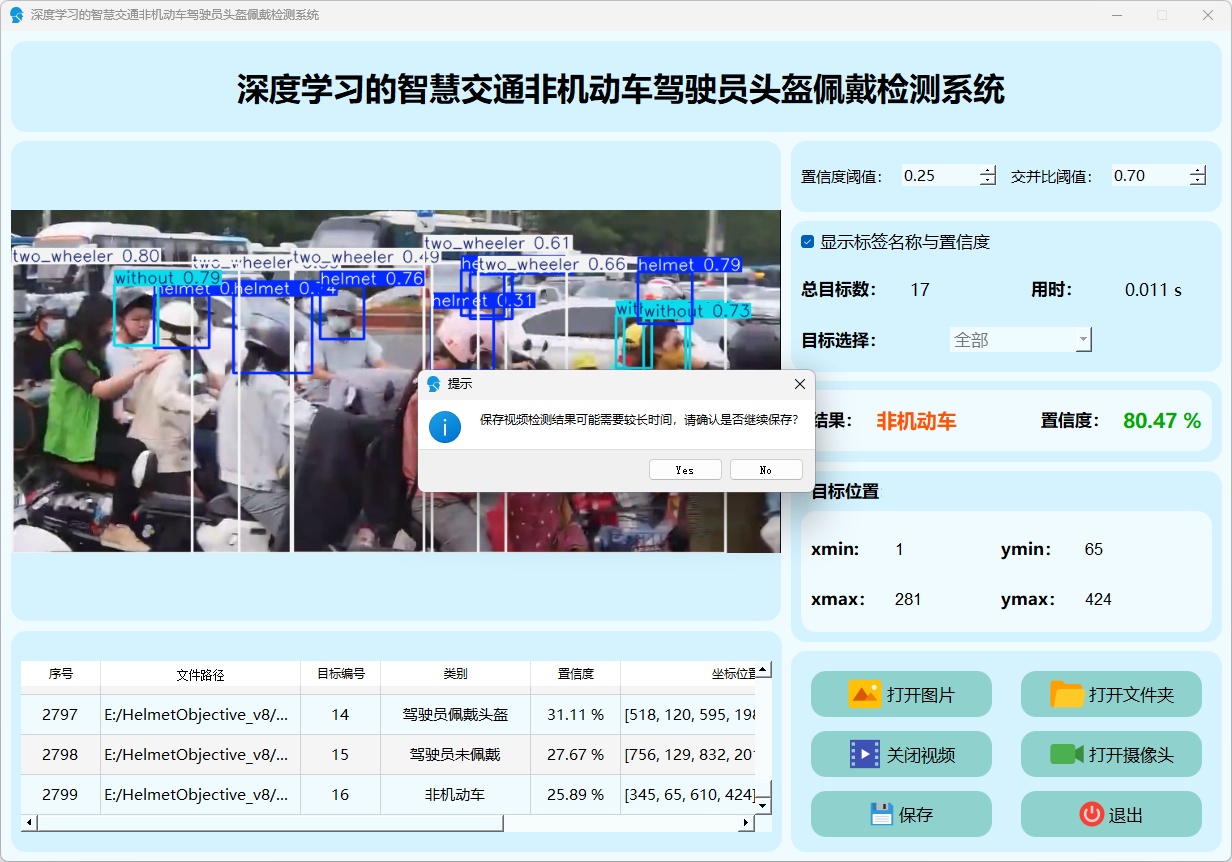This screenshot has height=862, width=1232.
Task: Click the film icon on 关闭视频
Action: (x=865, y=754)
